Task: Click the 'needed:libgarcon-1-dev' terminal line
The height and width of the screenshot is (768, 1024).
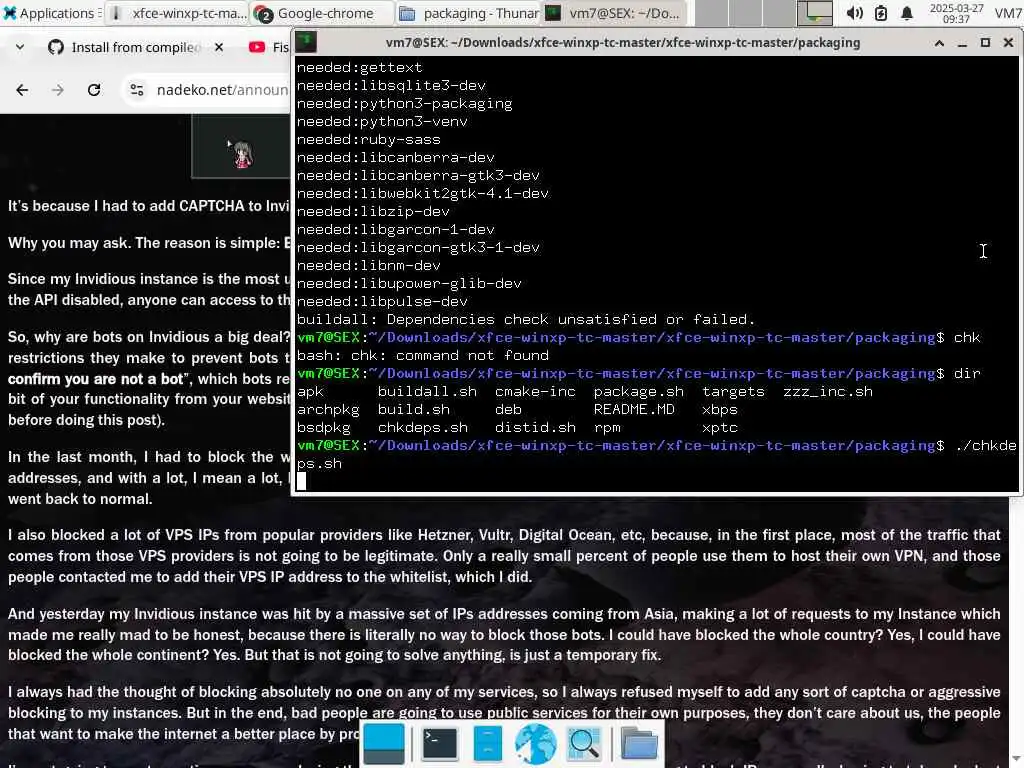Action: pyautogui.click(x=396, y=230)
